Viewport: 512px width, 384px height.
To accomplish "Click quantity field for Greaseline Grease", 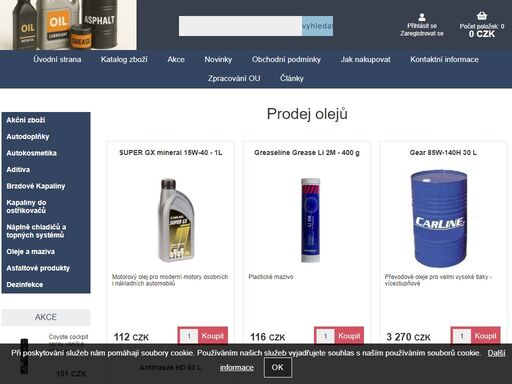I will [325, 336].
